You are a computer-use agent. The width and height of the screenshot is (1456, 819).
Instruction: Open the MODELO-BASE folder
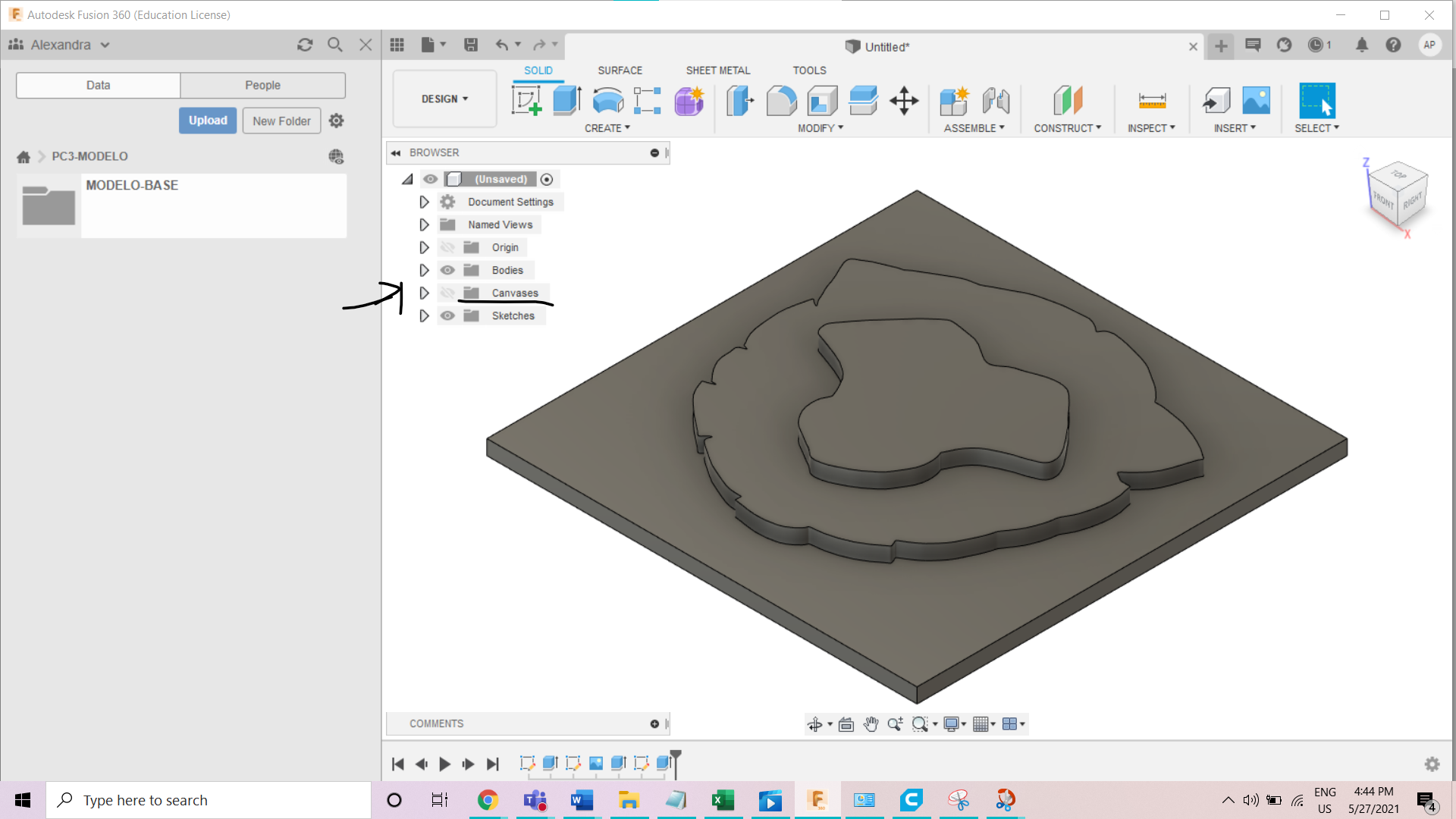182,206
